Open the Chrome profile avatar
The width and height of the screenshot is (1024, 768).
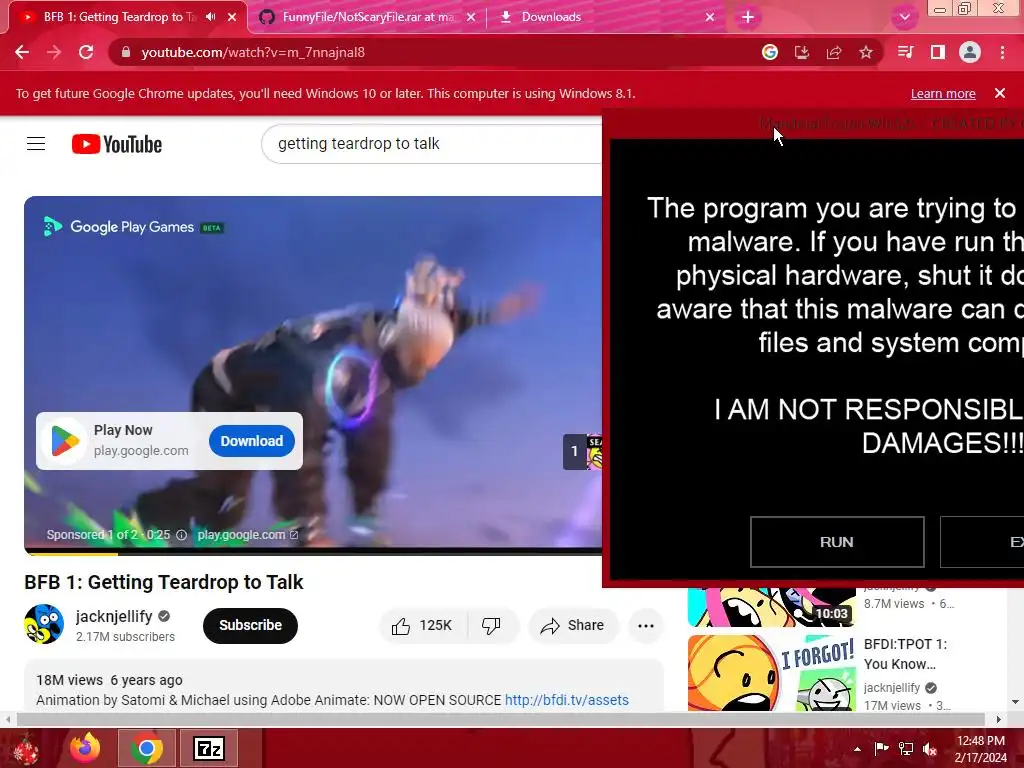tap(970, 52)
